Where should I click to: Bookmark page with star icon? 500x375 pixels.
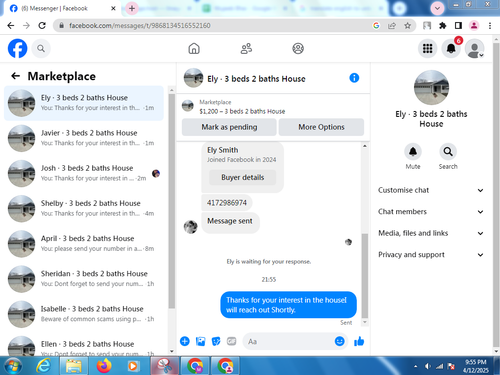tap(407, 25)
